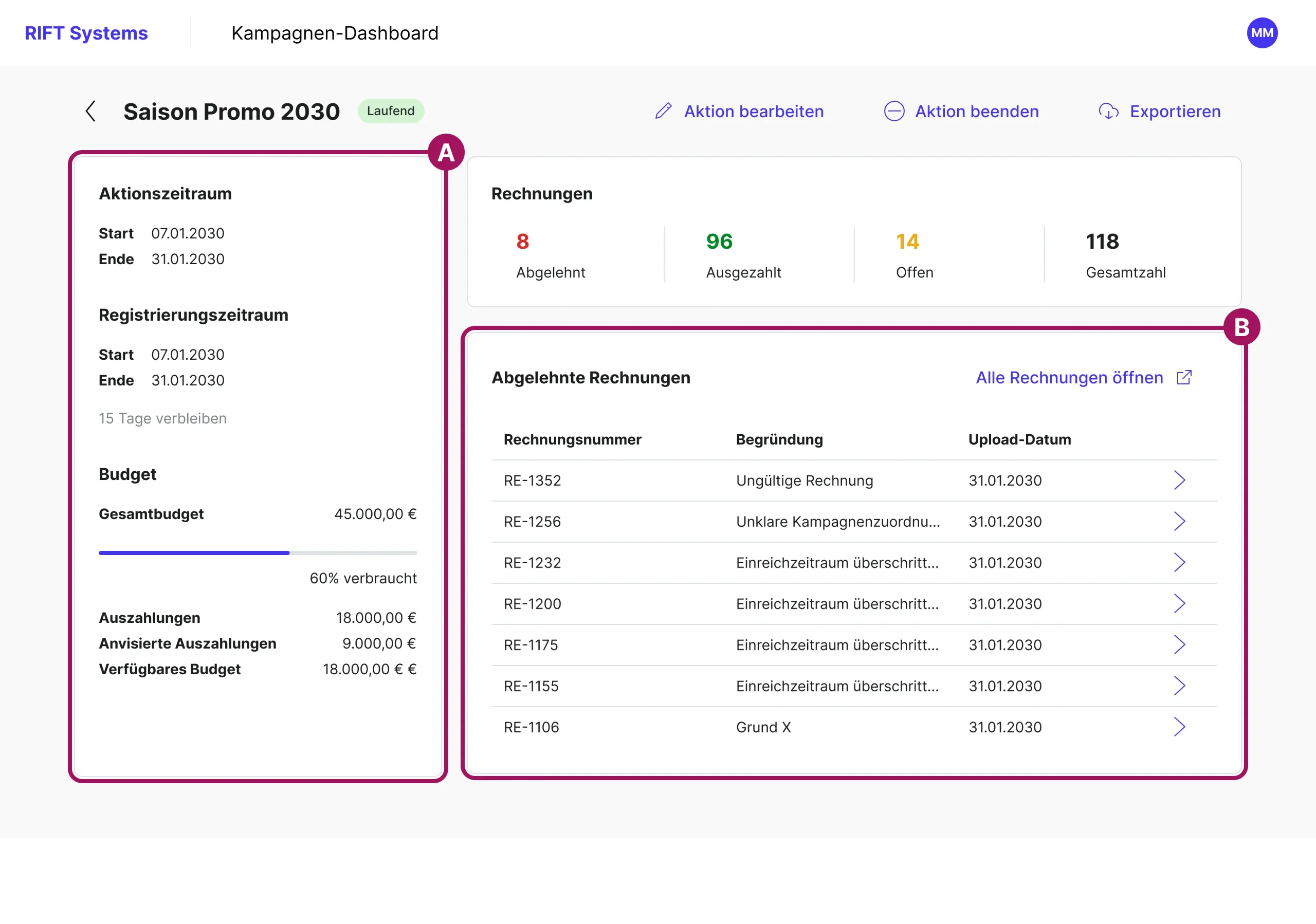Open details chevron for RE-1155
The image size is (1316, 924).
pyautogui.click(x=1179, y=686)
